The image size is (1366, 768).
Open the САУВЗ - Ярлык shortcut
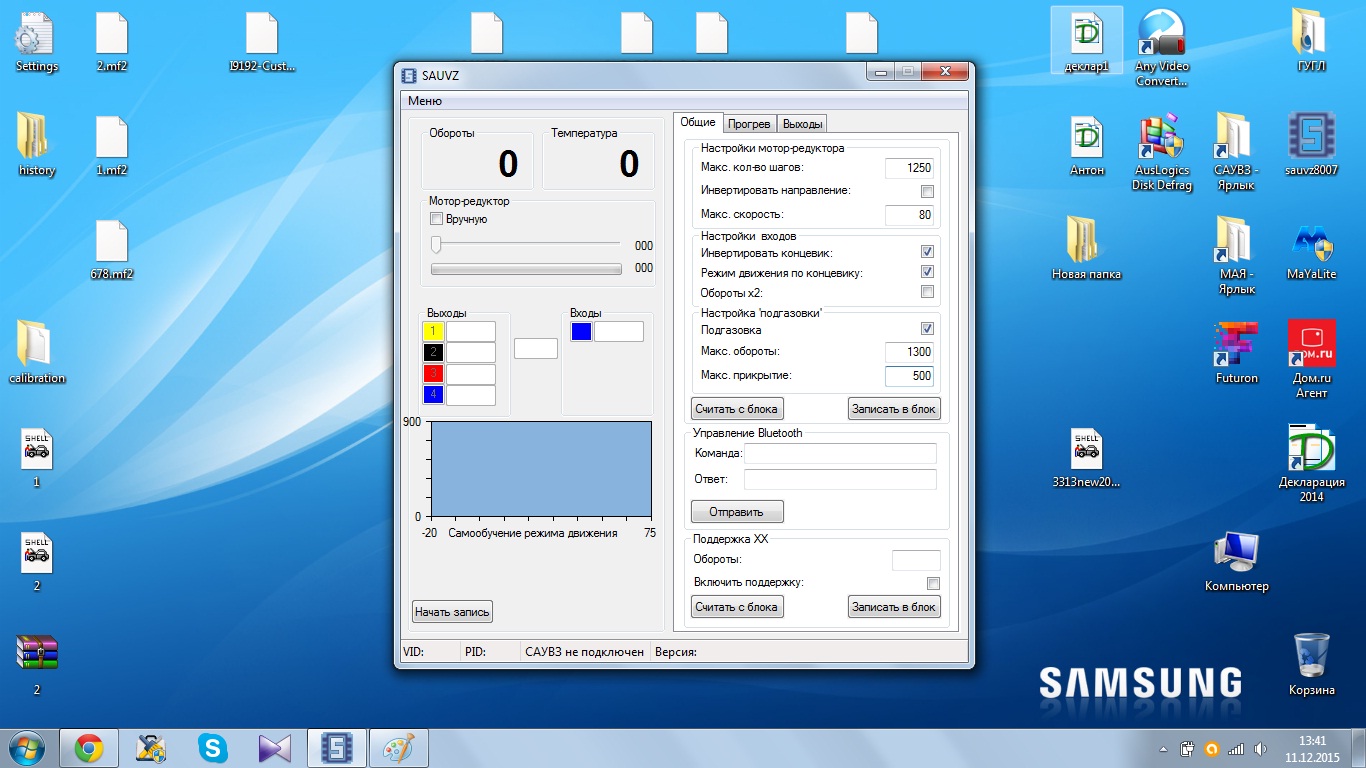(x=1236, y=153)
